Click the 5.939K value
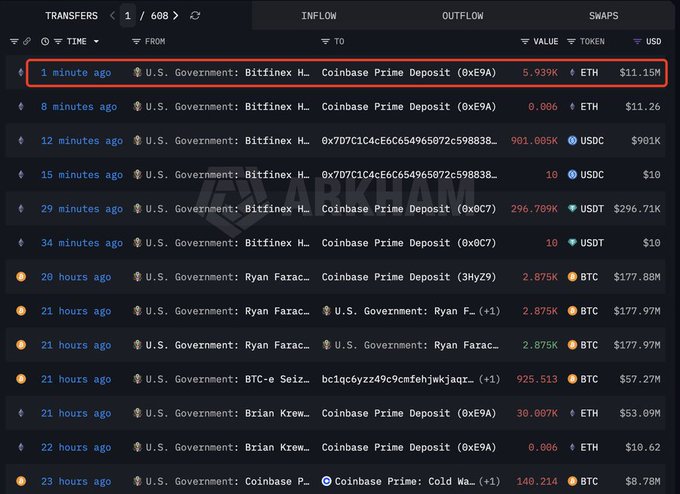The width and height of the screenshot is (680, 494). [540, 72]
